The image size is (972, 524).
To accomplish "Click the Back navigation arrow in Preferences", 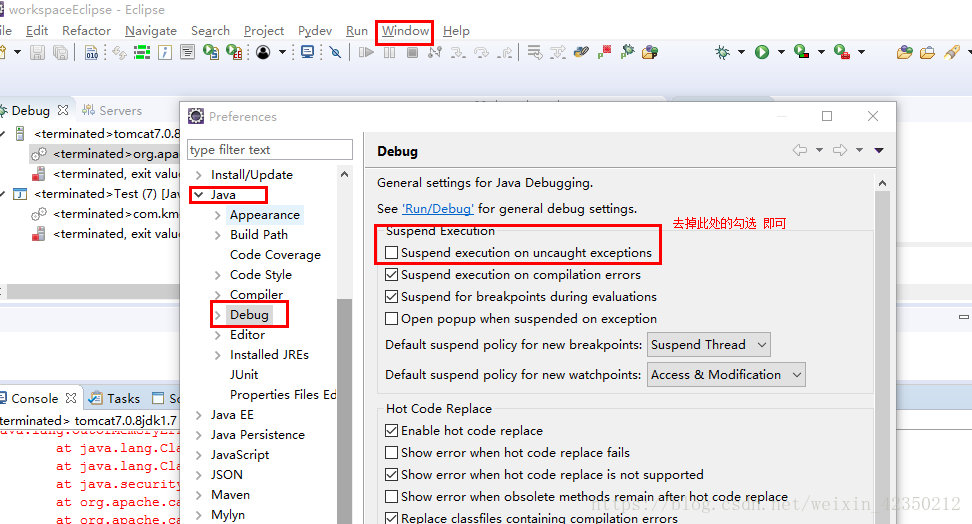I will (x=800, y=150).
